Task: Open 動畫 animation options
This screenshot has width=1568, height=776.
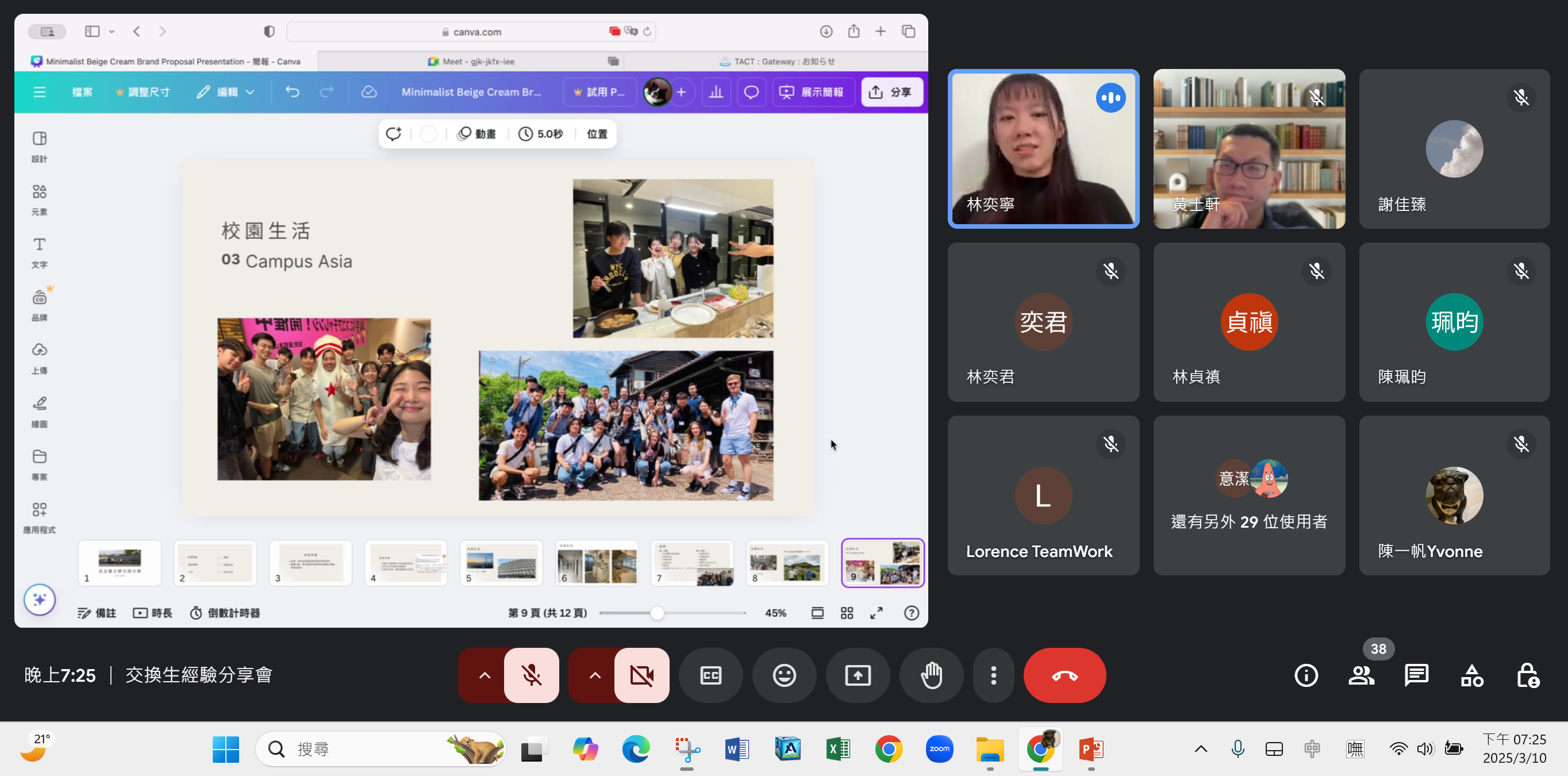Action: [x=477, y=134]
